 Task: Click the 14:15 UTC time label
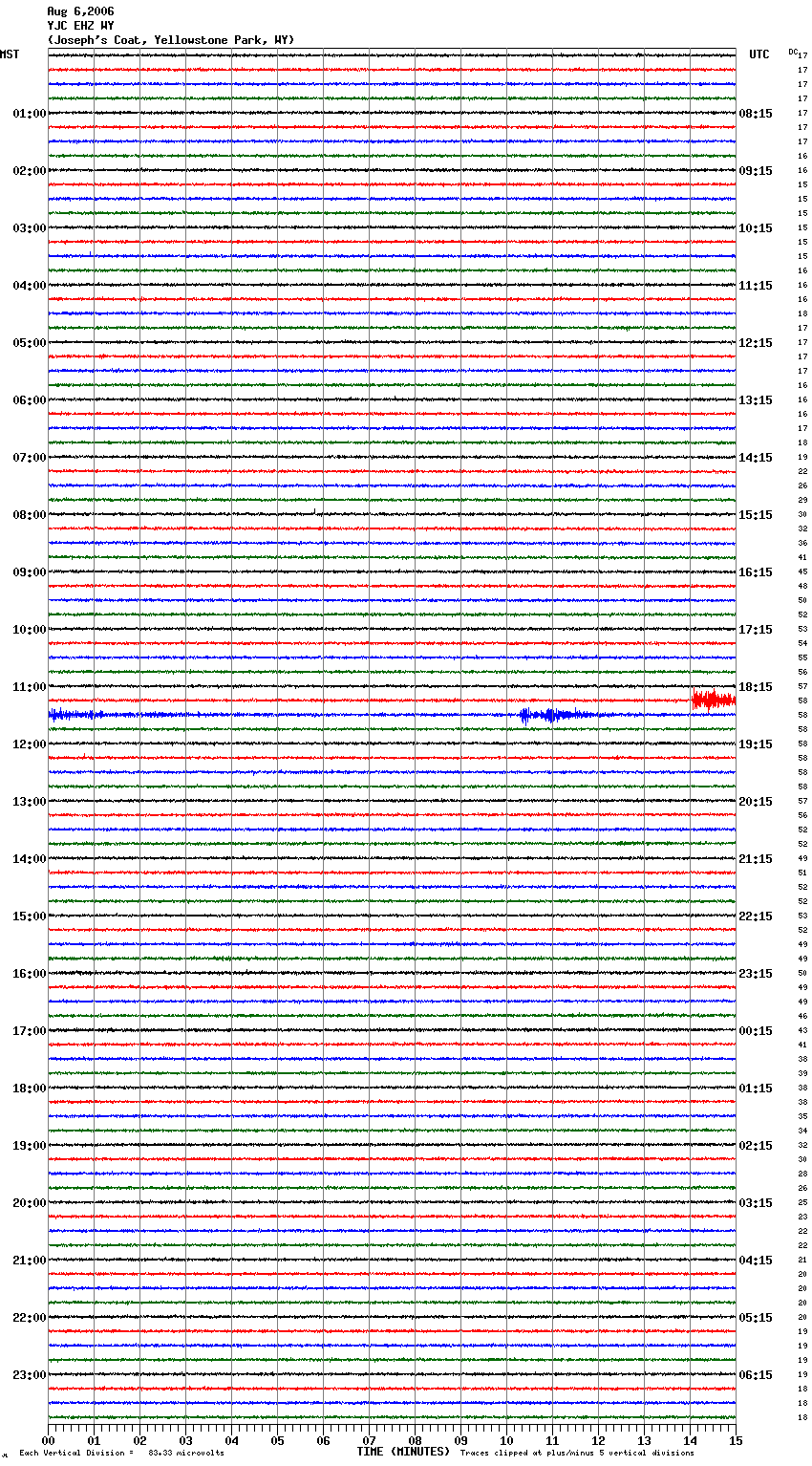(756, 458)
